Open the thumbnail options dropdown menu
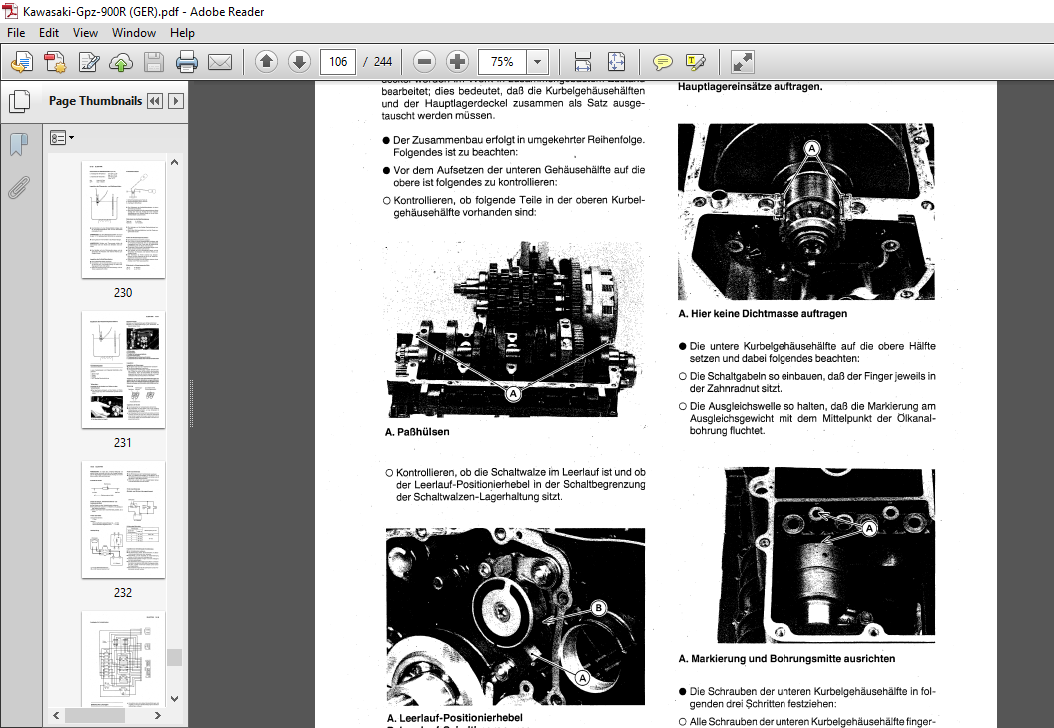Viewport: 1054px width, 728px height. tap(62, 138)
